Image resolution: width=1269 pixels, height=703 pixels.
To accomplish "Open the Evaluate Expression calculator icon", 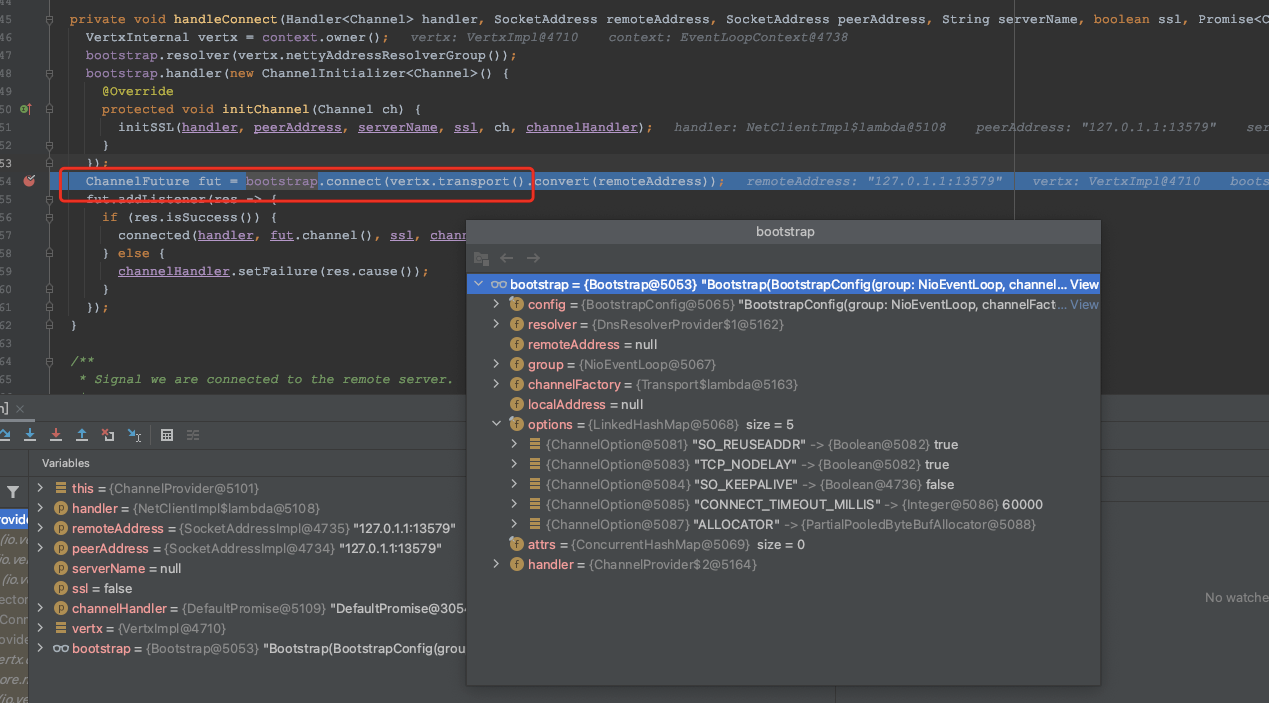I will (167, 434).
